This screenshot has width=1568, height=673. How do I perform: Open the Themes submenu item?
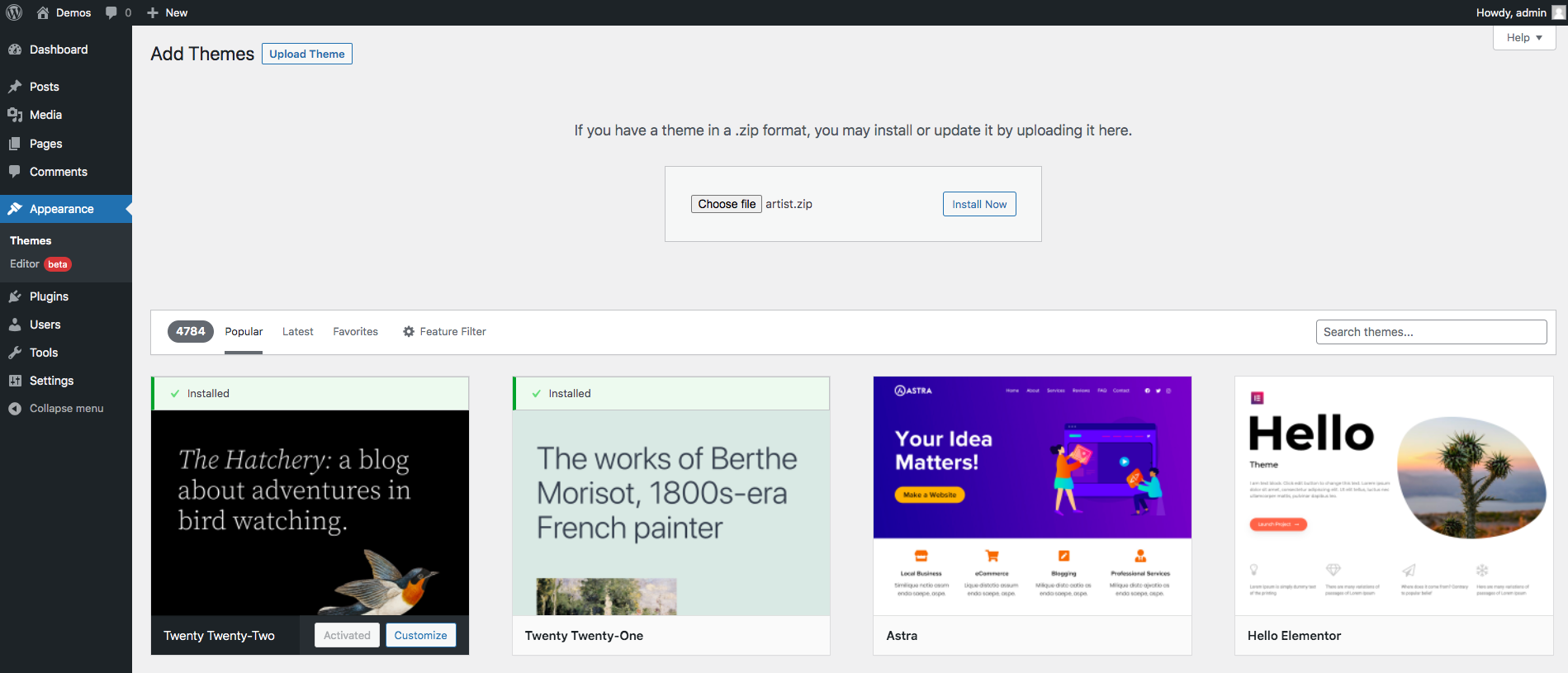pos(31,240)
